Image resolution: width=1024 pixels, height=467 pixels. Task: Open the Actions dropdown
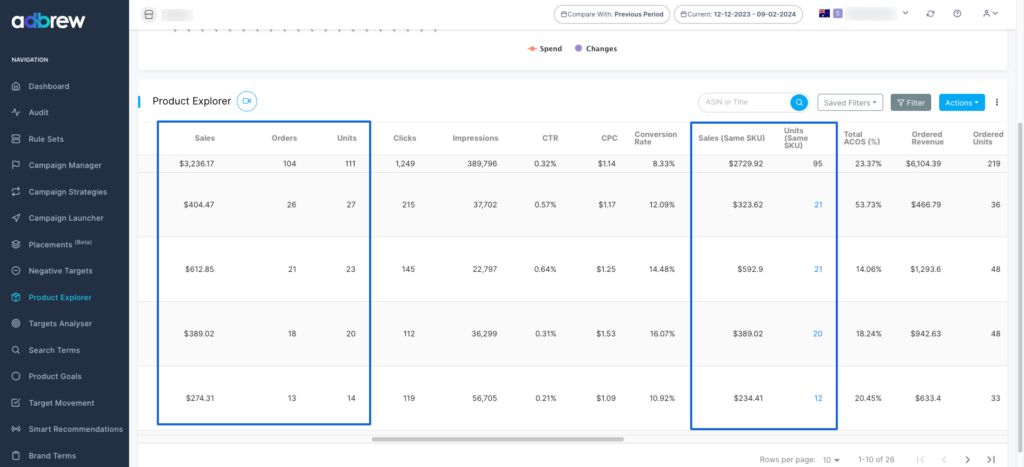coord(962,103)
